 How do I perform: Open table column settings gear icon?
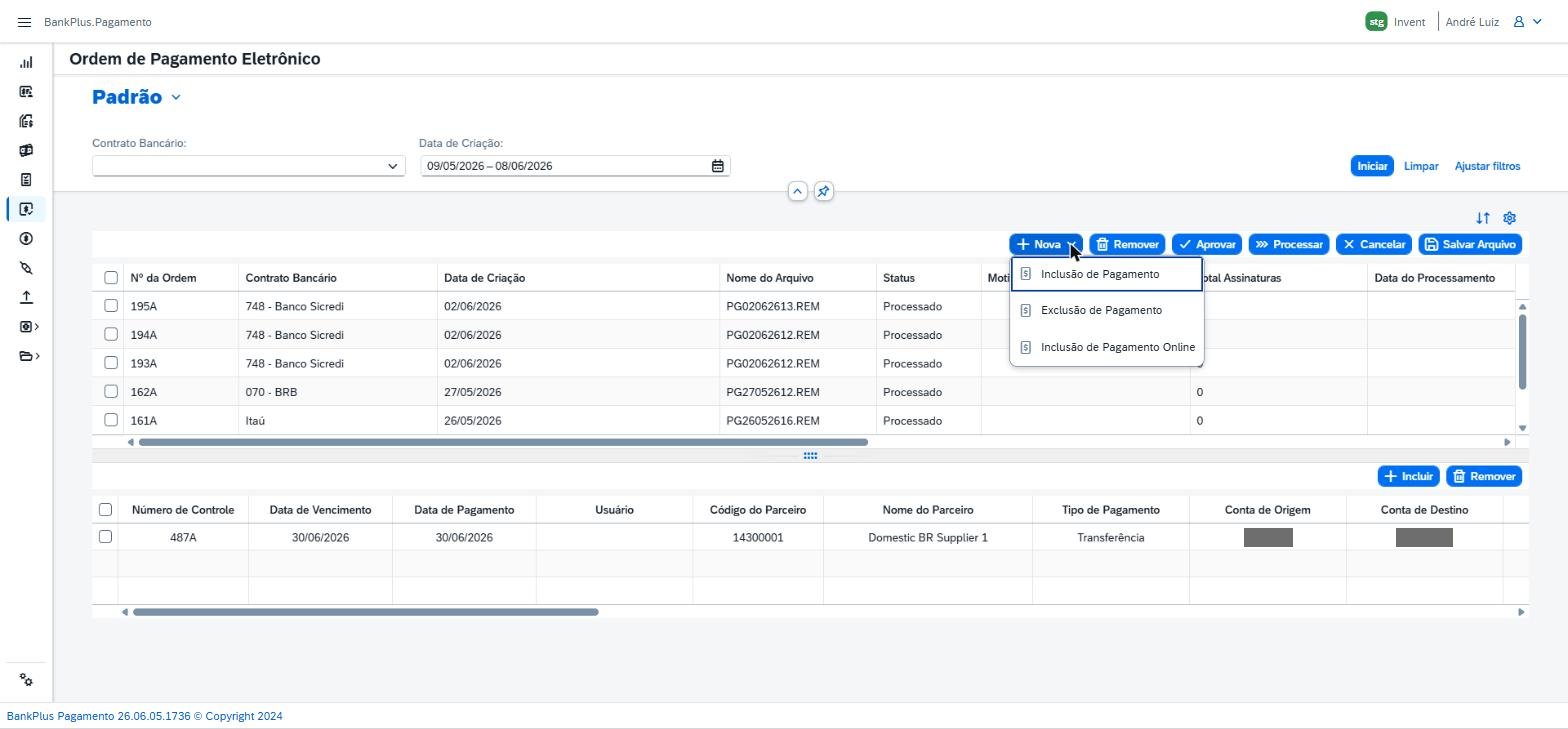pos(1510,218)
